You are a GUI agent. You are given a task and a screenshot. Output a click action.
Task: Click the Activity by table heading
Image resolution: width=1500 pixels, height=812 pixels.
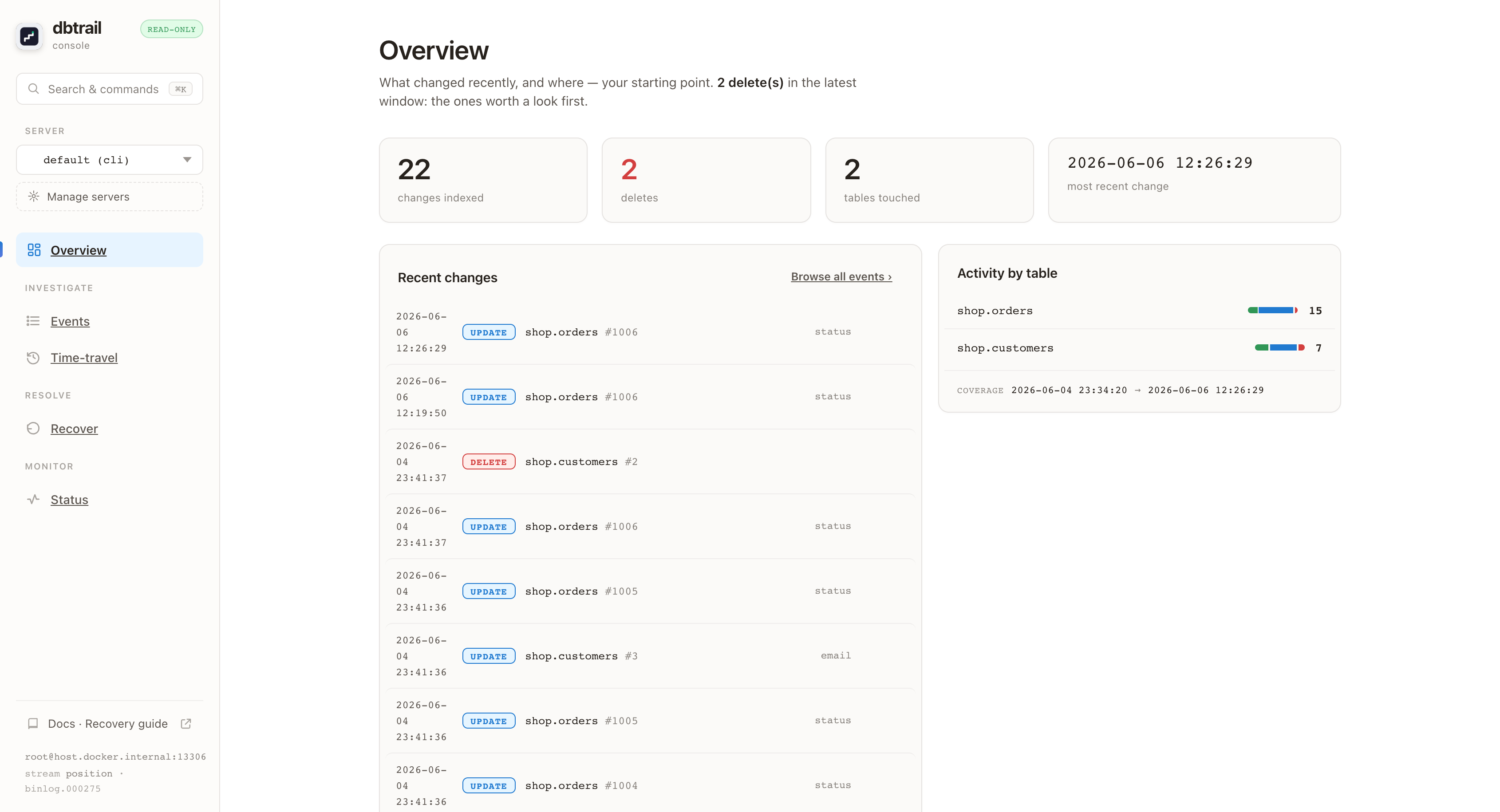(x=1007, y=273)
